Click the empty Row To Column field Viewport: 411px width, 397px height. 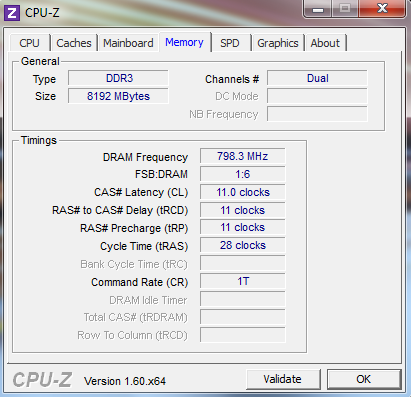(243, 335)
